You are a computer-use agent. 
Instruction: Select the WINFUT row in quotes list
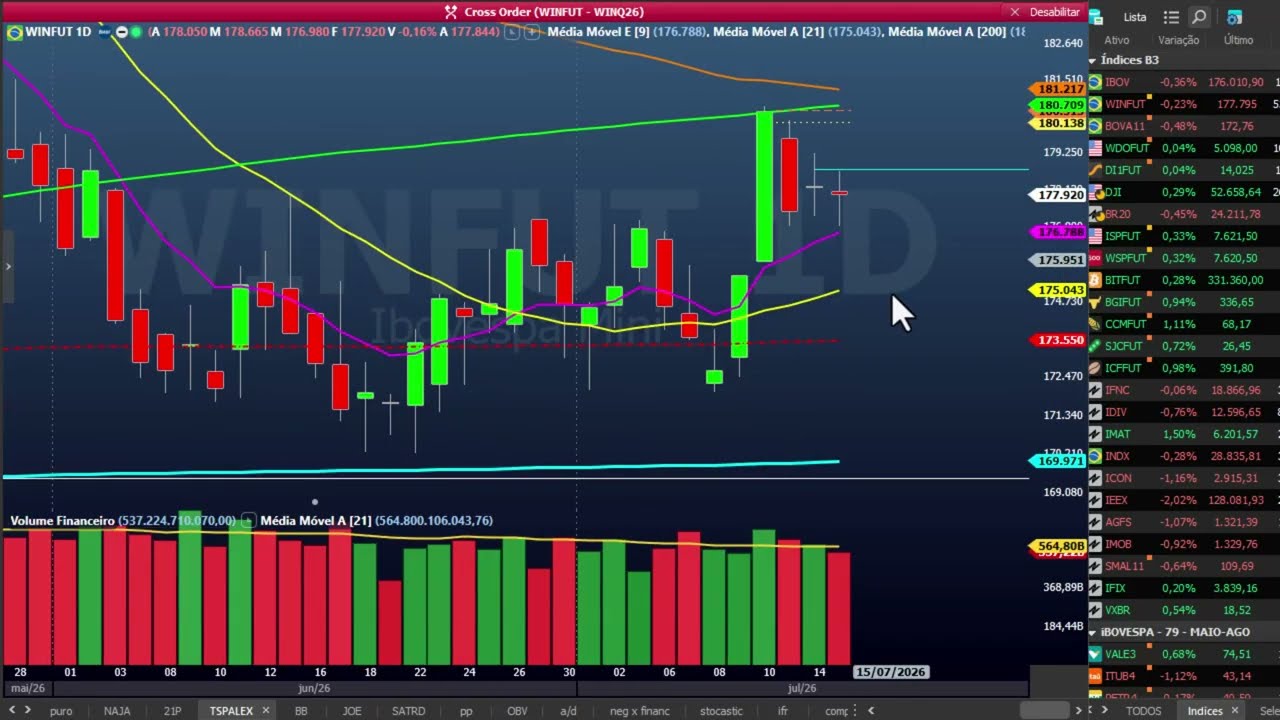[1184, 104]
